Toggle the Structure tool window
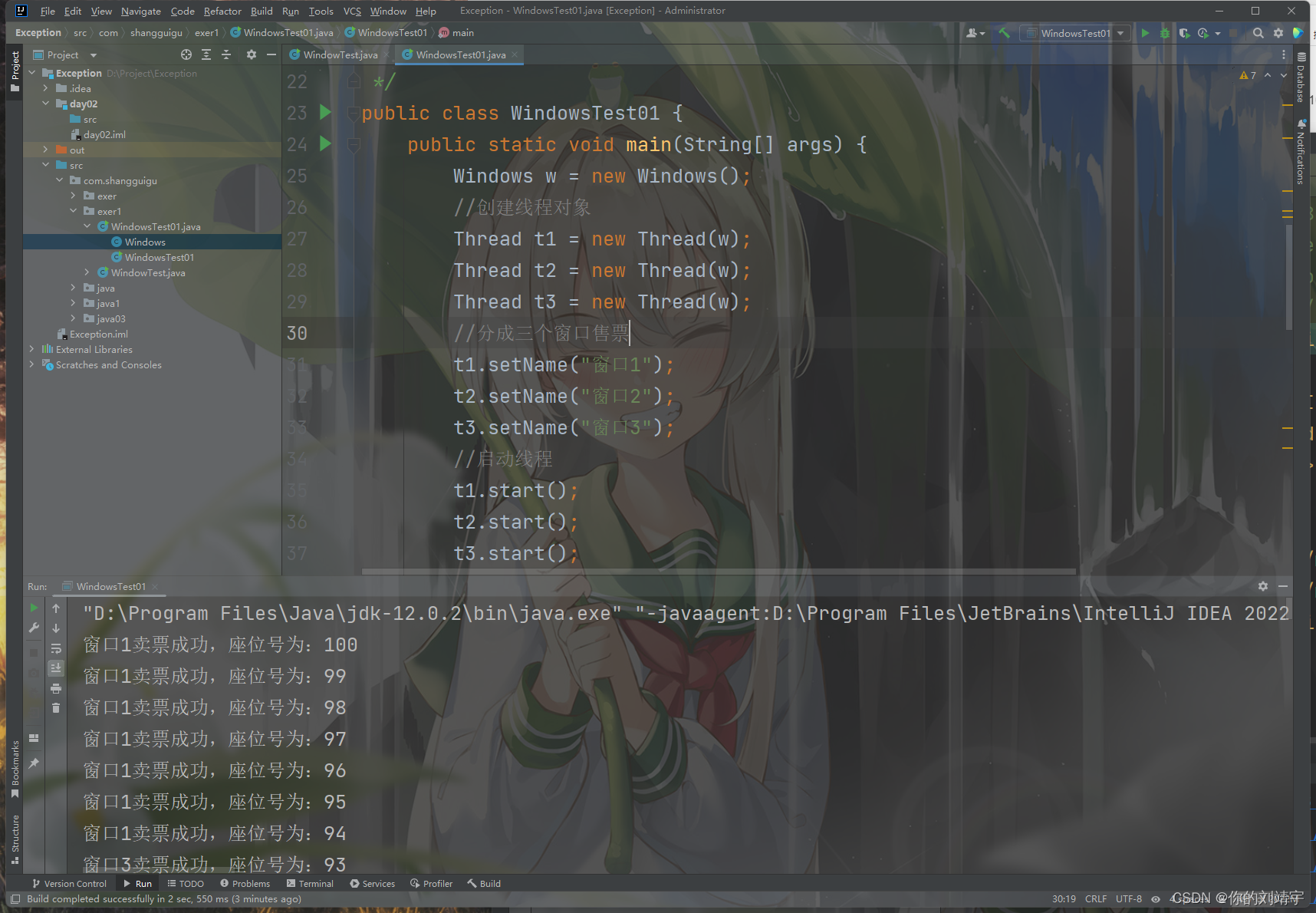This screenshot has height=913, width=1316. [x=15, y=839]
